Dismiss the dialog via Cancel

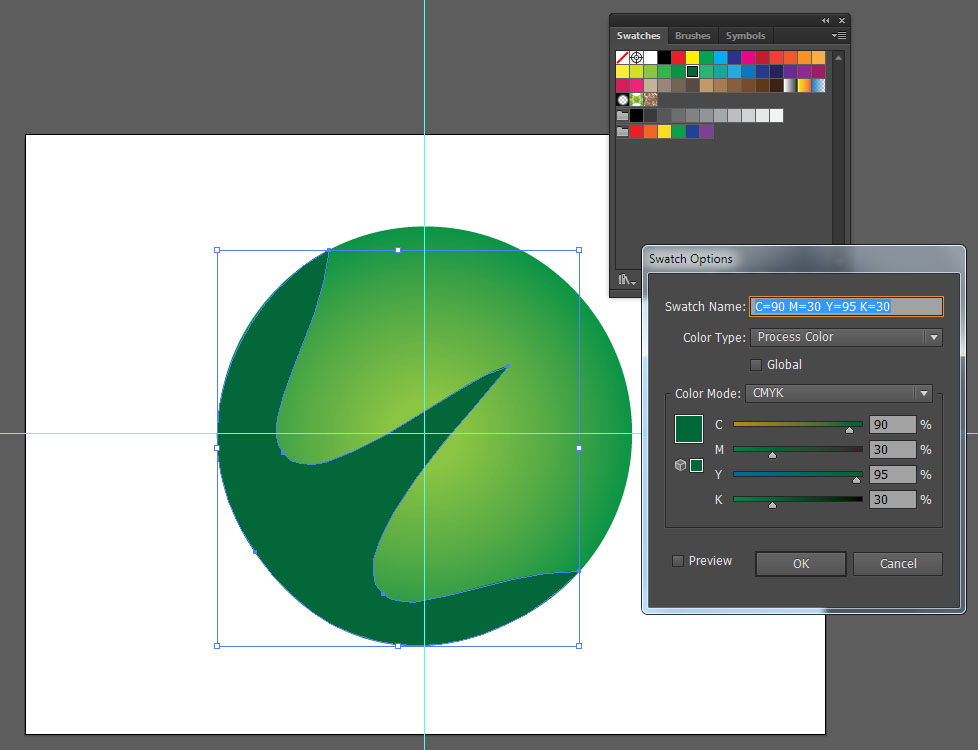897,563
